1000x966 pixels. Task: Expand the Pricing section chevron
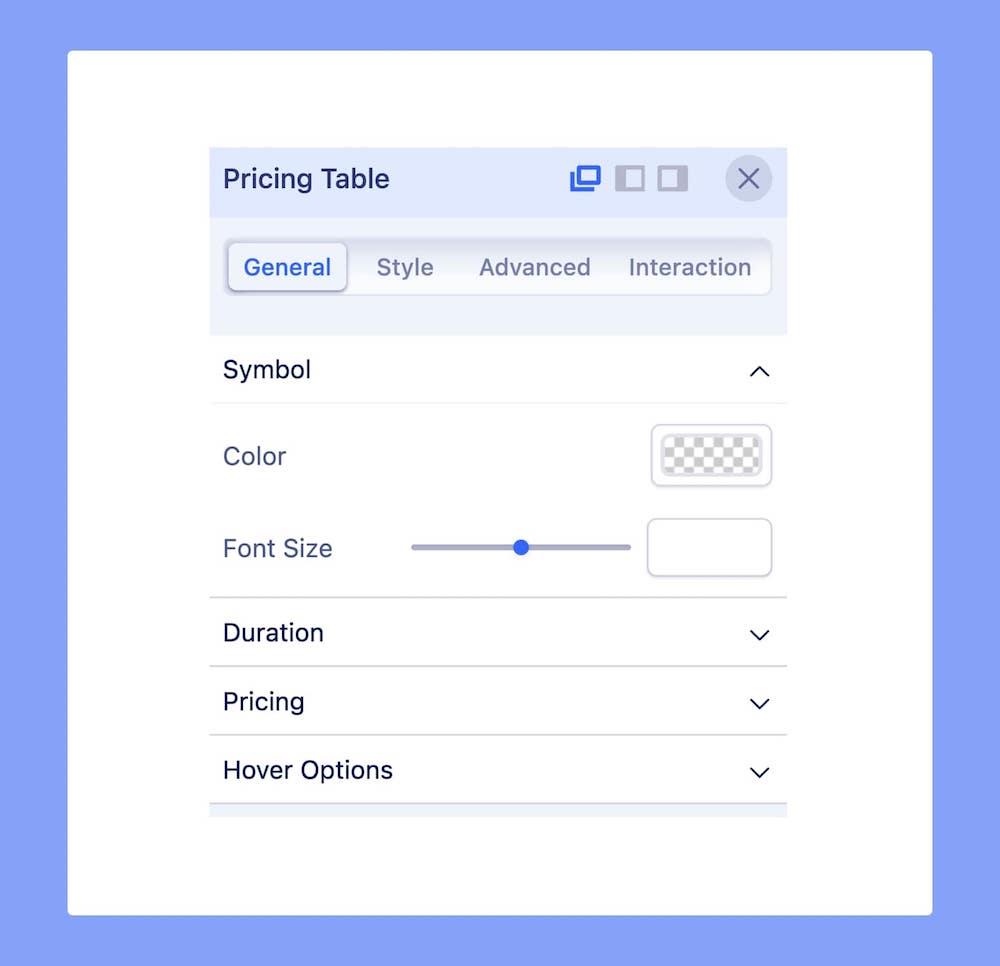point(759,704)
